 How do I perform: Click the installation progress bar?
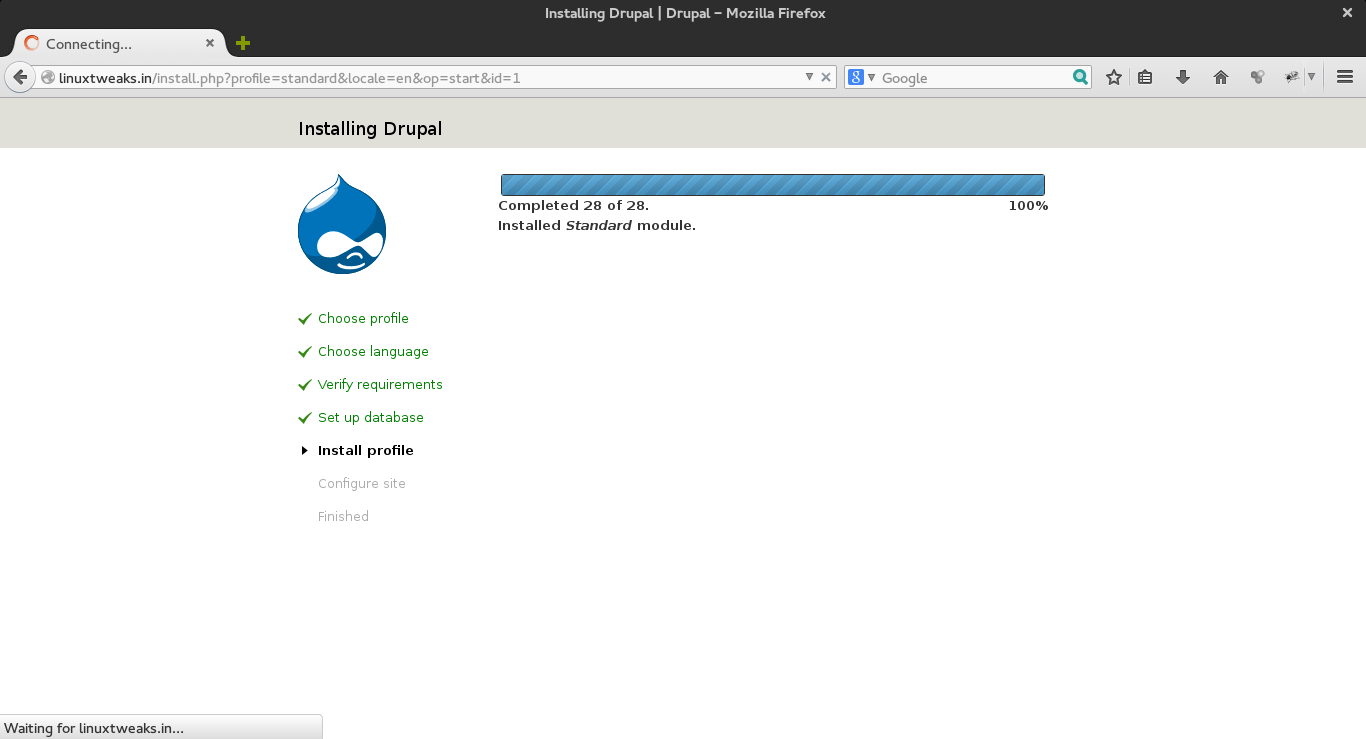772,184
